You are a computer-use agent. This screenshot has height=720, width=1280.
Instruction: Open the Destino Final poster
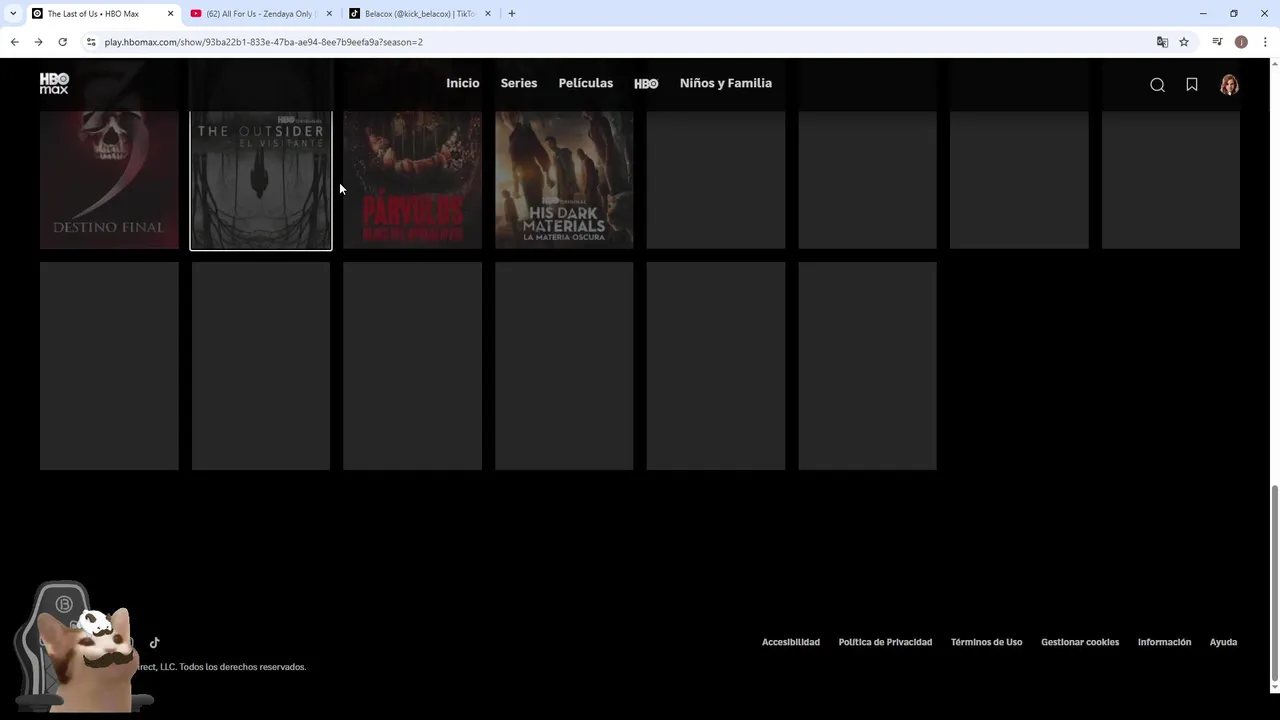point(109,180)
